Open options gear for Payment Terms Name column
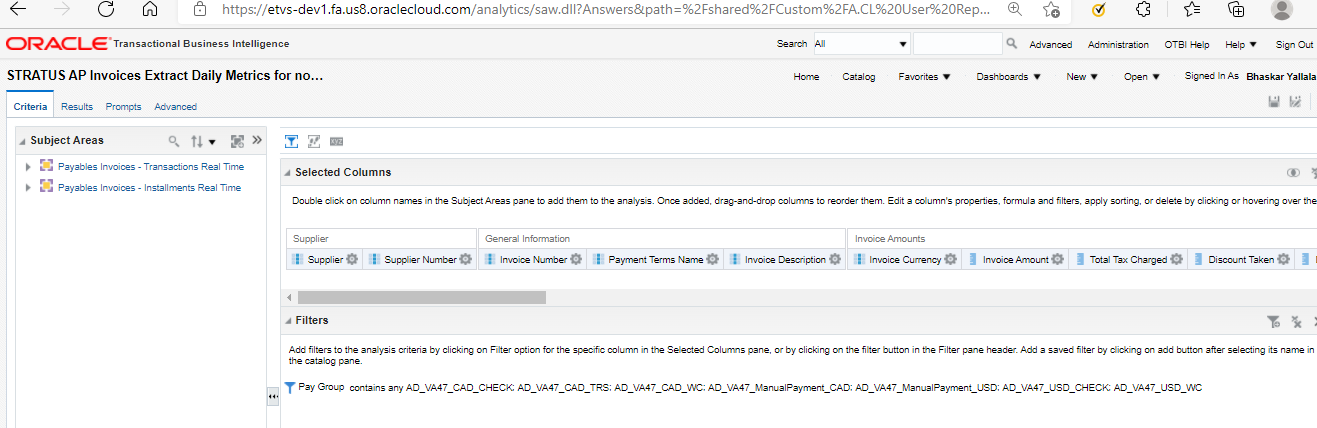Viewport: 1317px width, 428px height. point(713,259)
